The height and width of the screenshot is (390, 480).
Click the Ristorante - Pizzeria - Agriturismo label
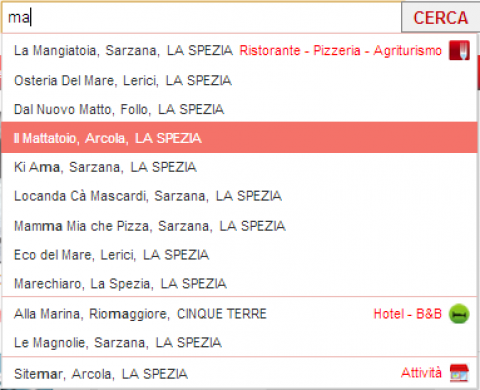coord(341,51)
